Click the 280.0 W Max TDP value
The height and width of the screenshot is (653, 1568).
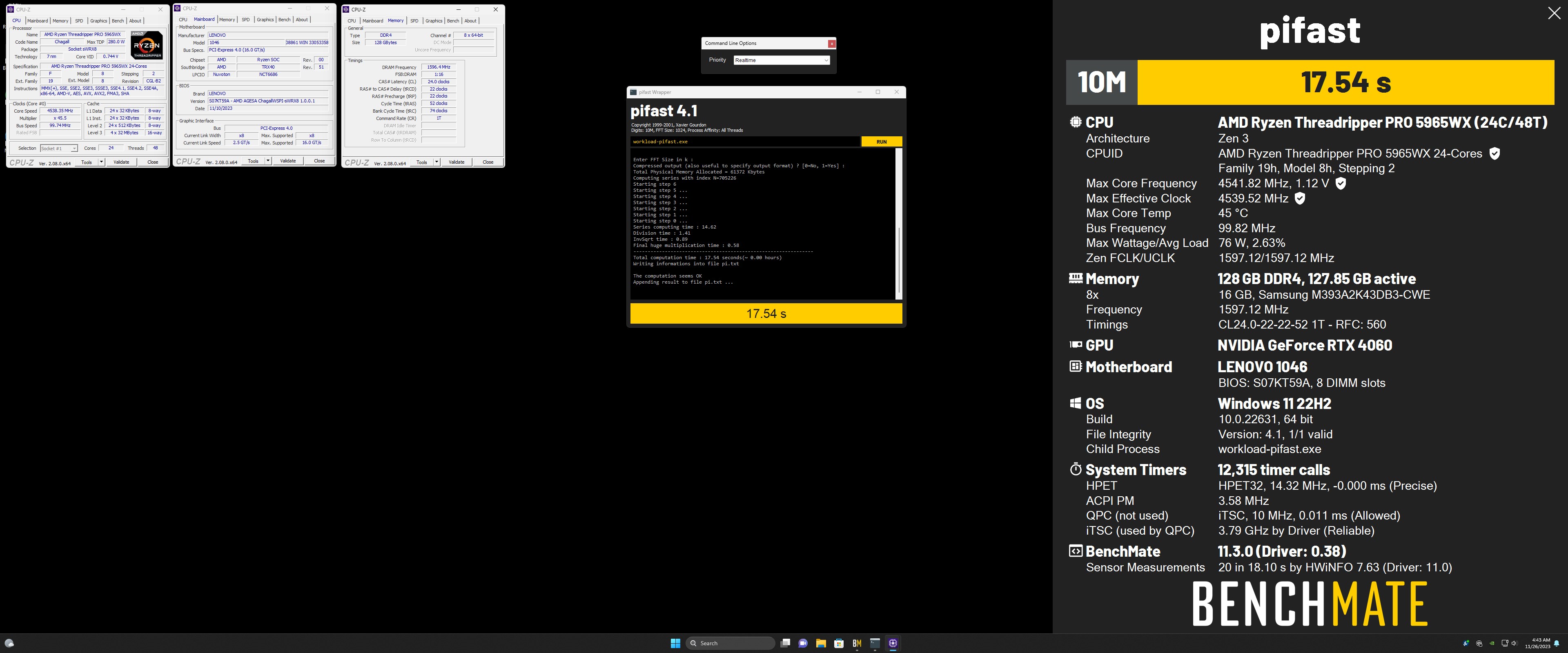coord(116,42)
